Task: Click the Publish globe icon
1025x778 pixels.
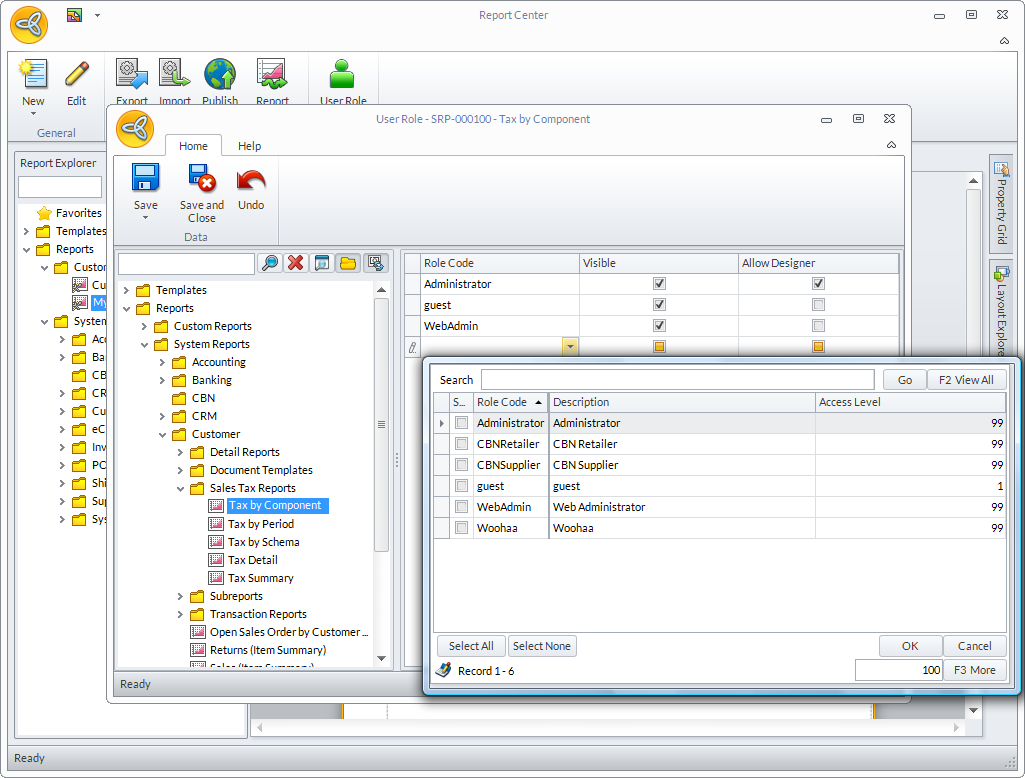Action: tap(220, 74)
